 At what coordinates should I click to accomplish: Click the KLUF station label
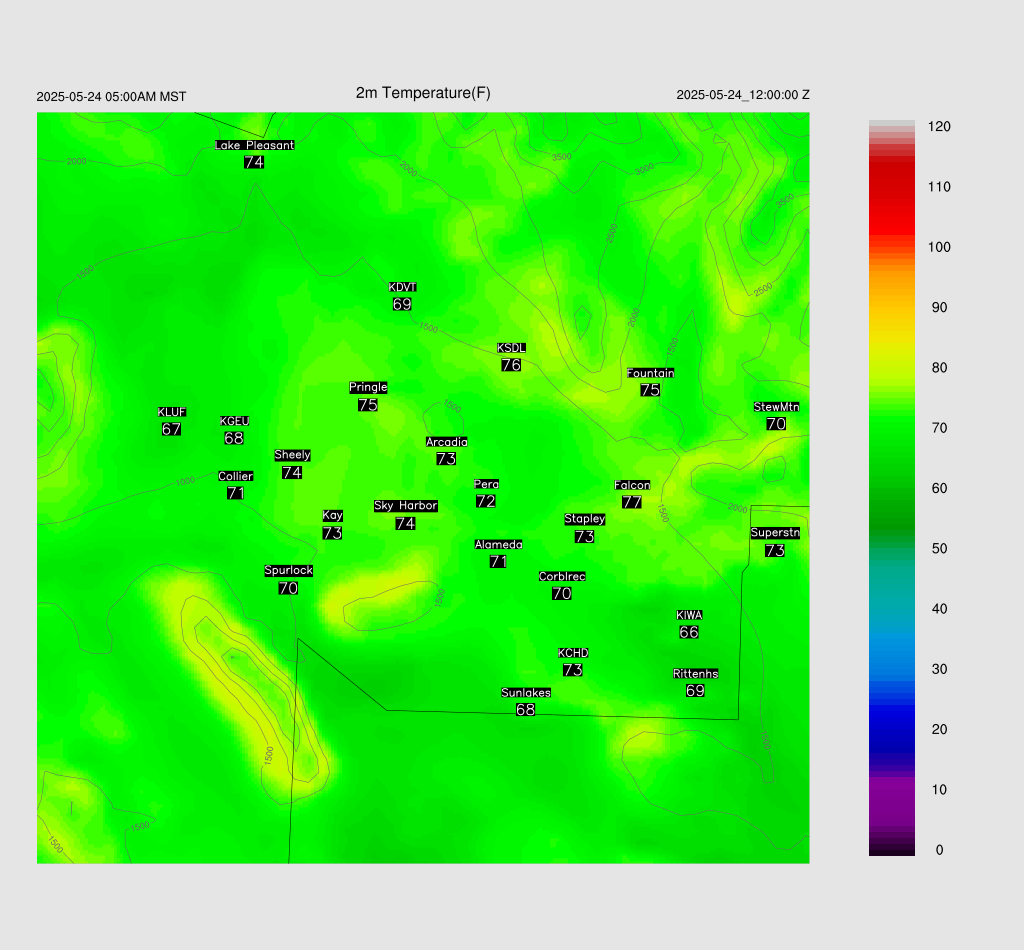pos(172,412)
